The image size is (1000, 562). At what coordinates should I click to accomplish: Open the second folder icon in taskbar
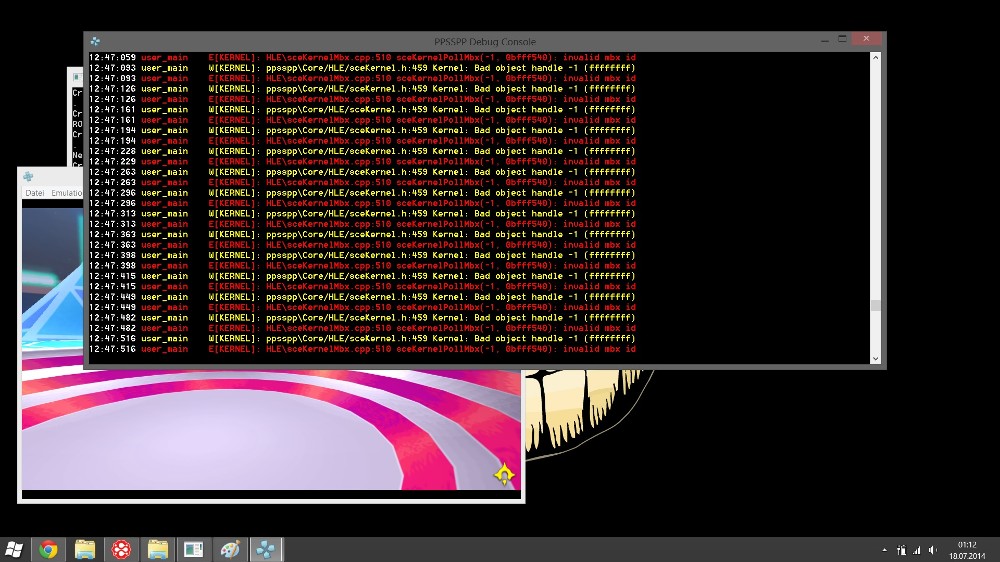[158, 549]
